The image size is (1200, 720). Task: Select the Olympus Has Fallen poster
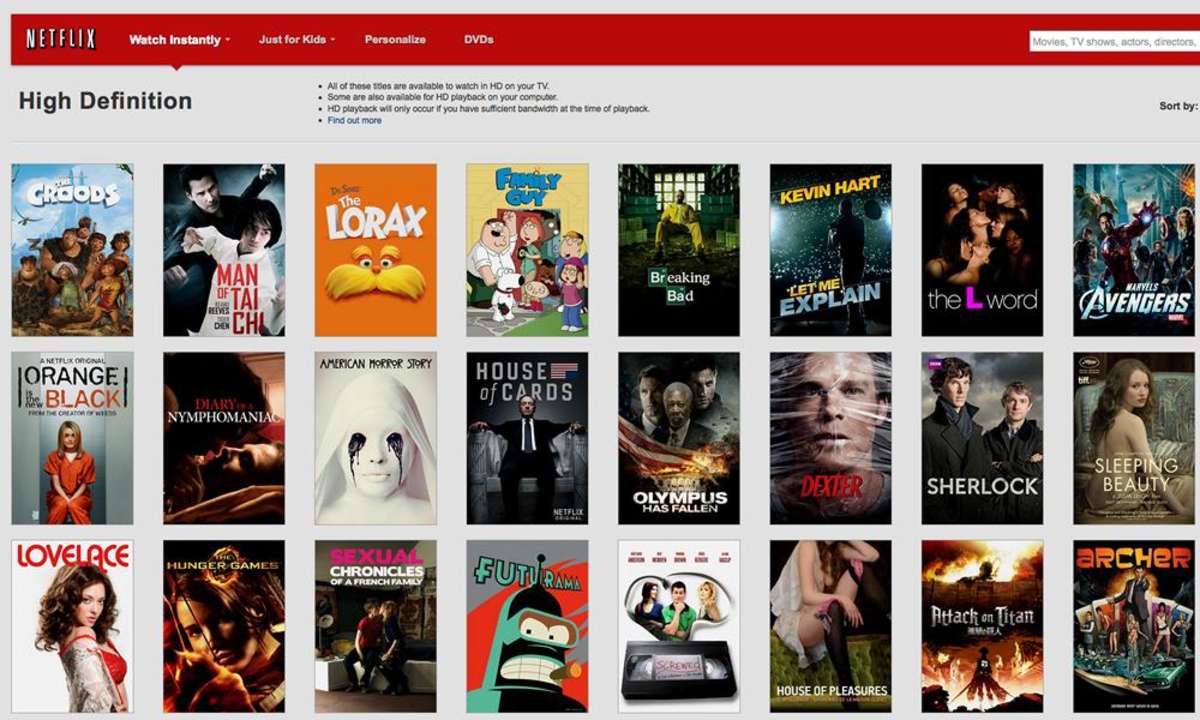pyautogui.click(x=679, y=438)
